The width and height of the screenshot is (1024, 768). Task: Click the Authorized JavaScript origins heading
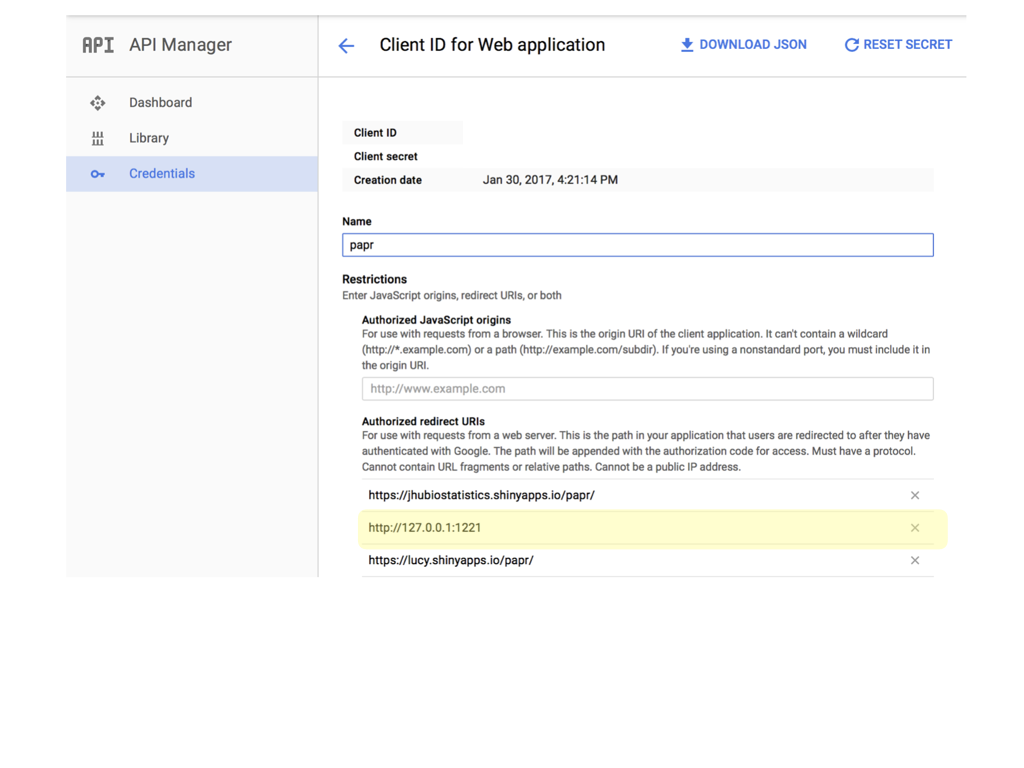click(x=436, y=320)
